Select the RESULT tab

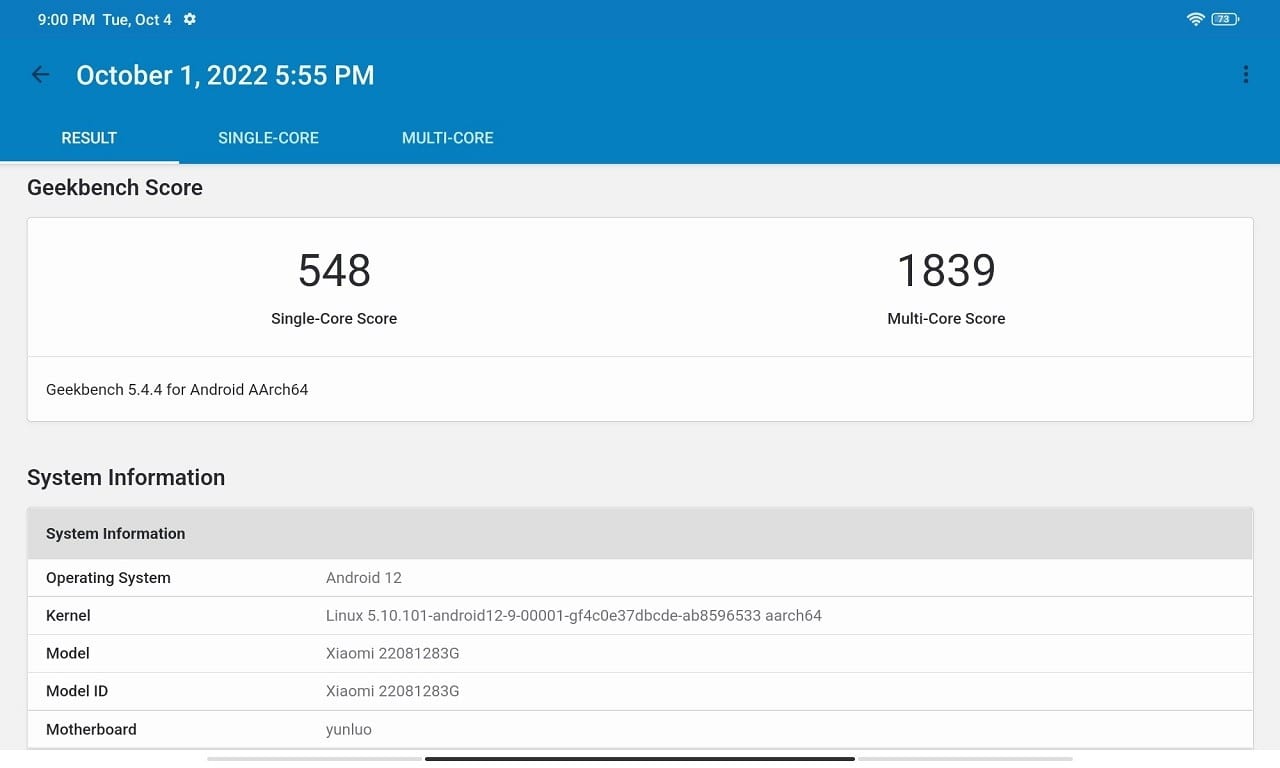point(89,138)
